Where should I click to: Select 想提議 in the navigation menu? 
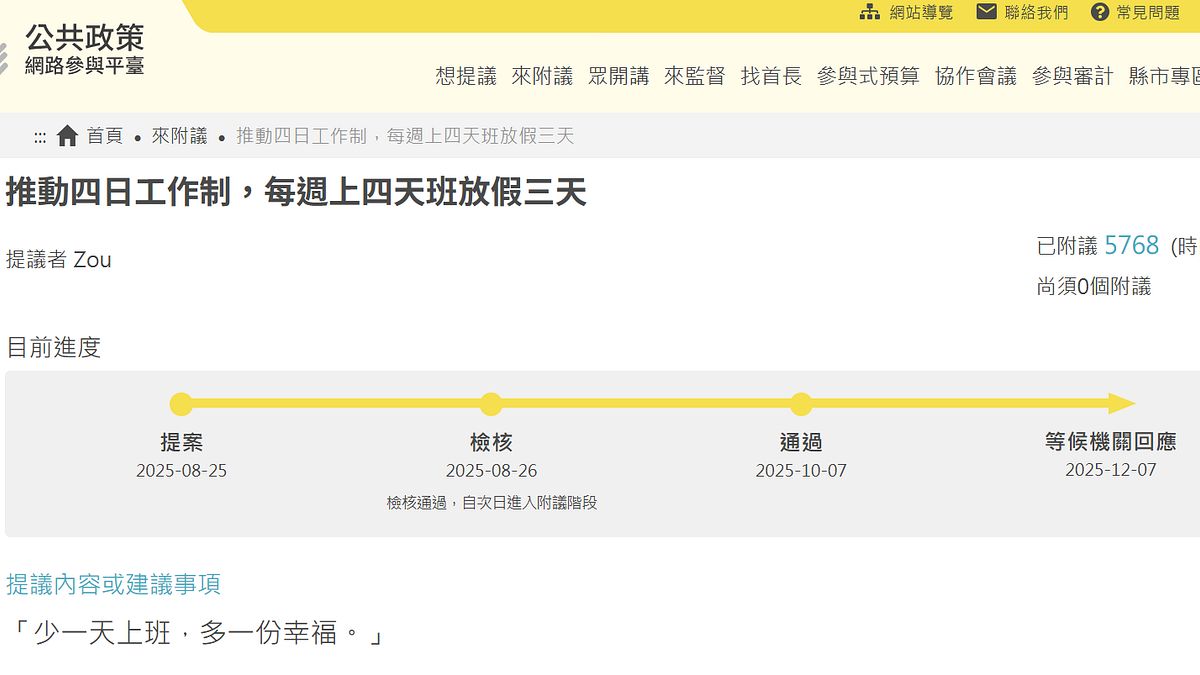[463, 75]
